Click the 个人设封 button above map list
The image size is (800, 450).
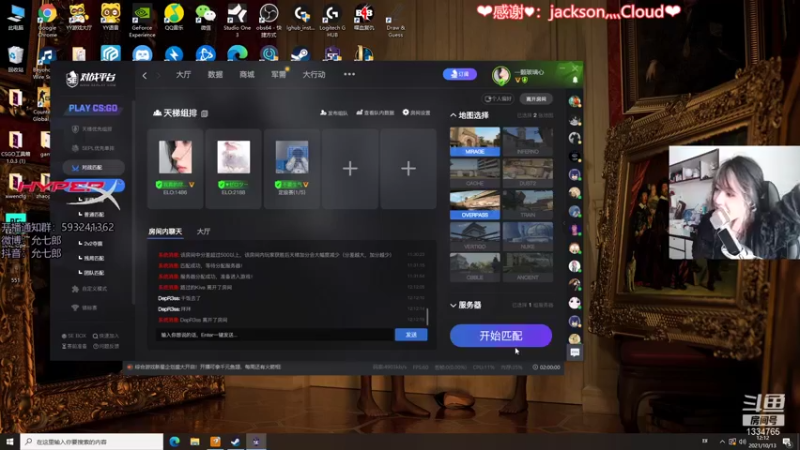[498, 98]
